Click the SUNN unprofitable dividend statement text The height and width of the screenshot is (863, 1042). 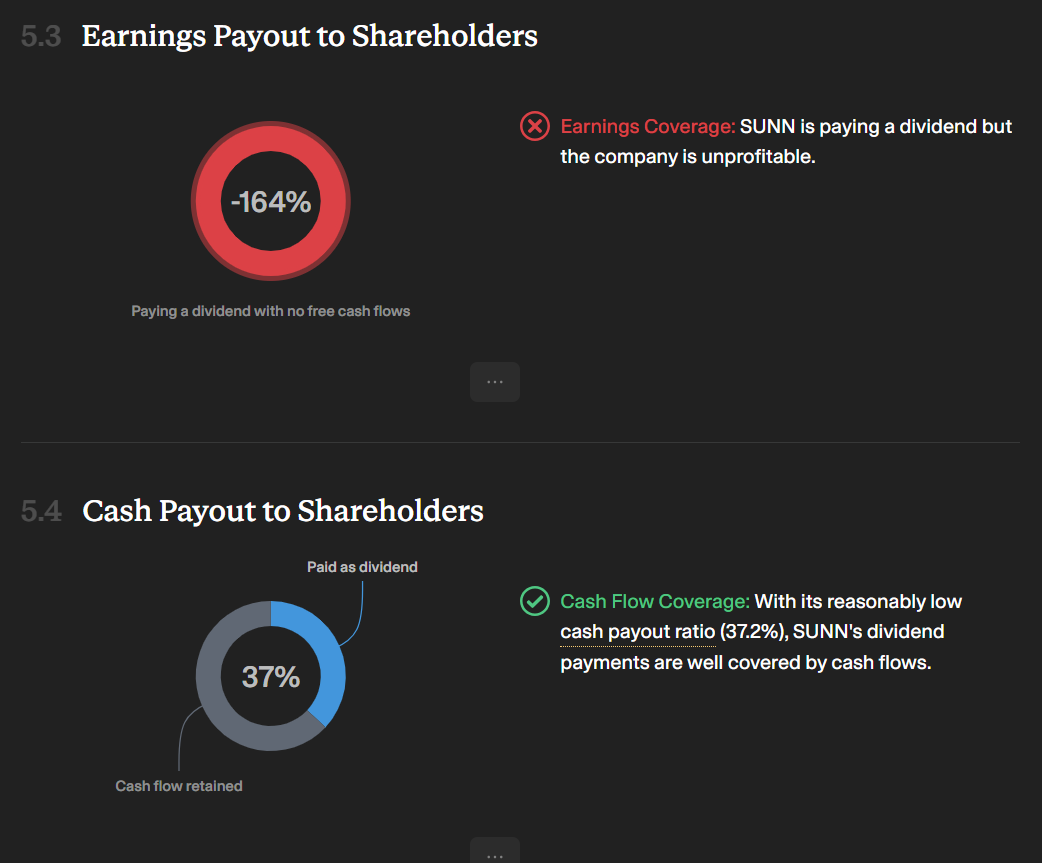click(786, 142)
